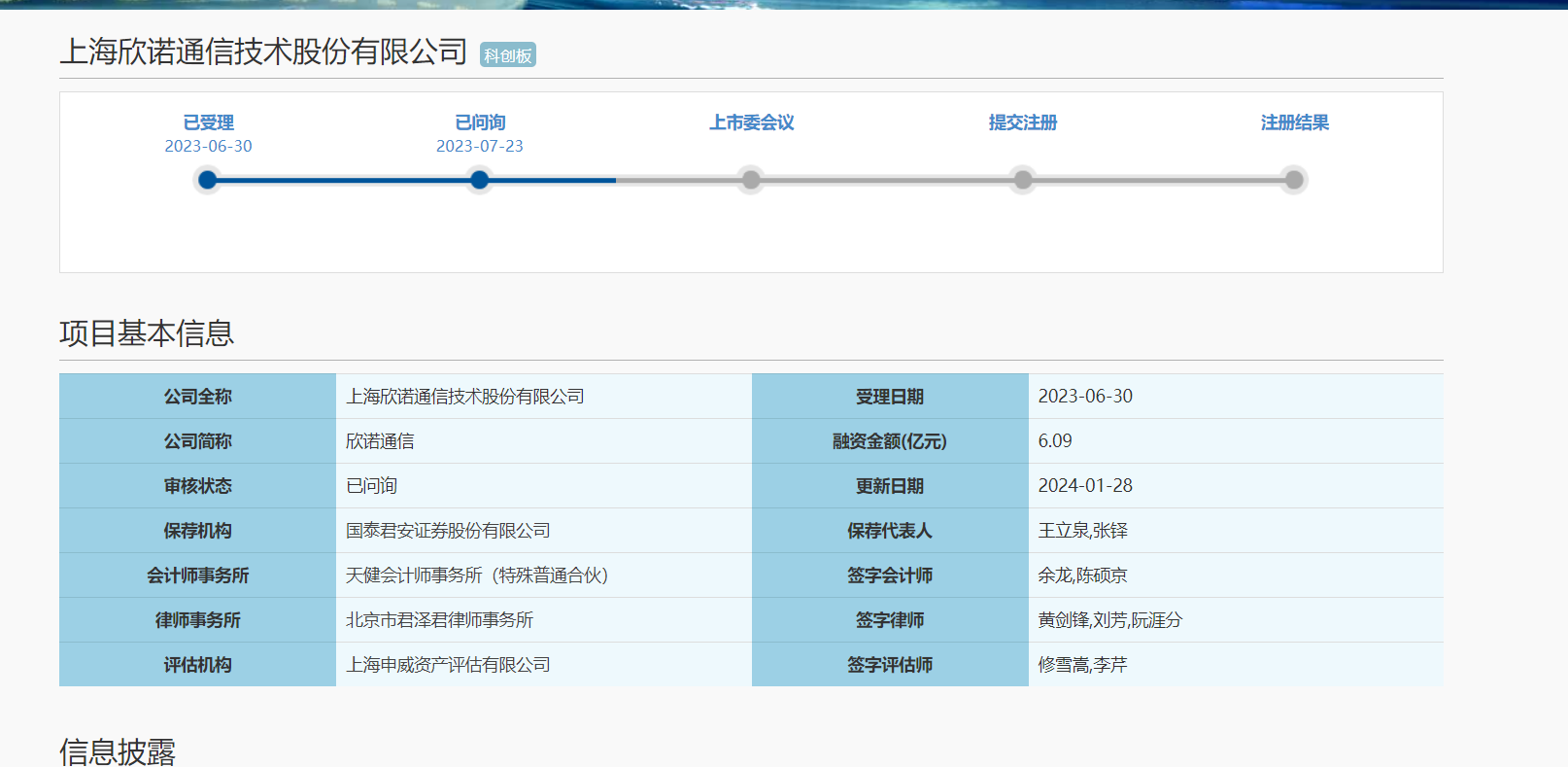Click the 已受理 progress dot

click(x=207, y=180)
